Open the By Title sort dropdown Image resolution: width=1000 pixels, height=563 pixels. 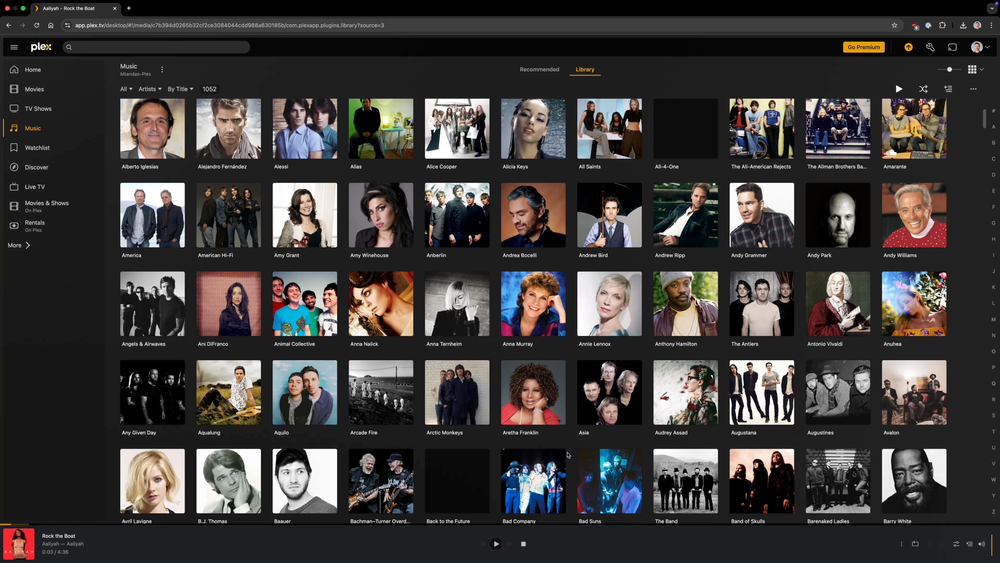180,89
